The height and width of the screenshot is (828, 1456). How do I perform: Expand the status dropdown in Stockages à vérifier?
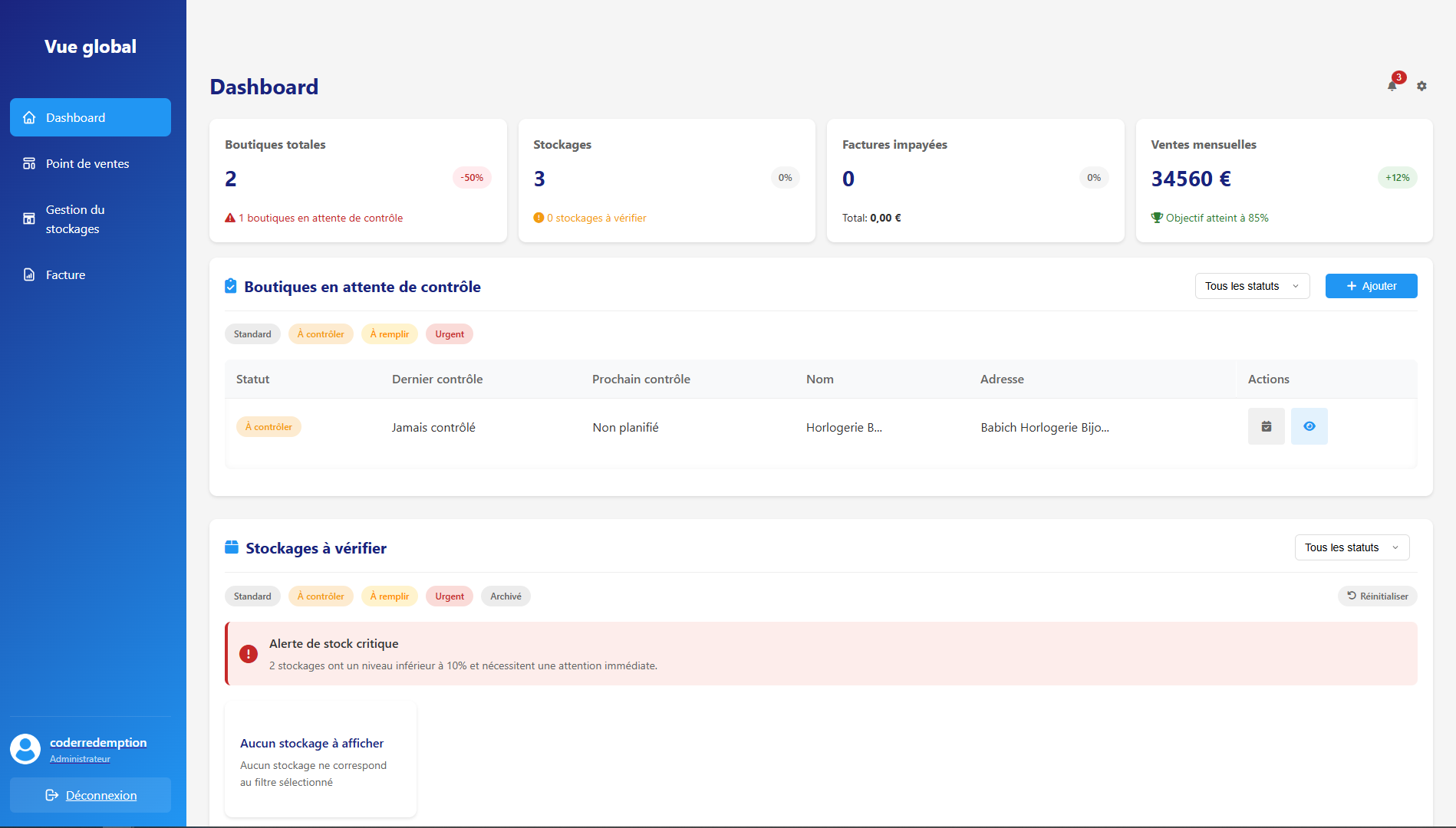coord(1352,547)
